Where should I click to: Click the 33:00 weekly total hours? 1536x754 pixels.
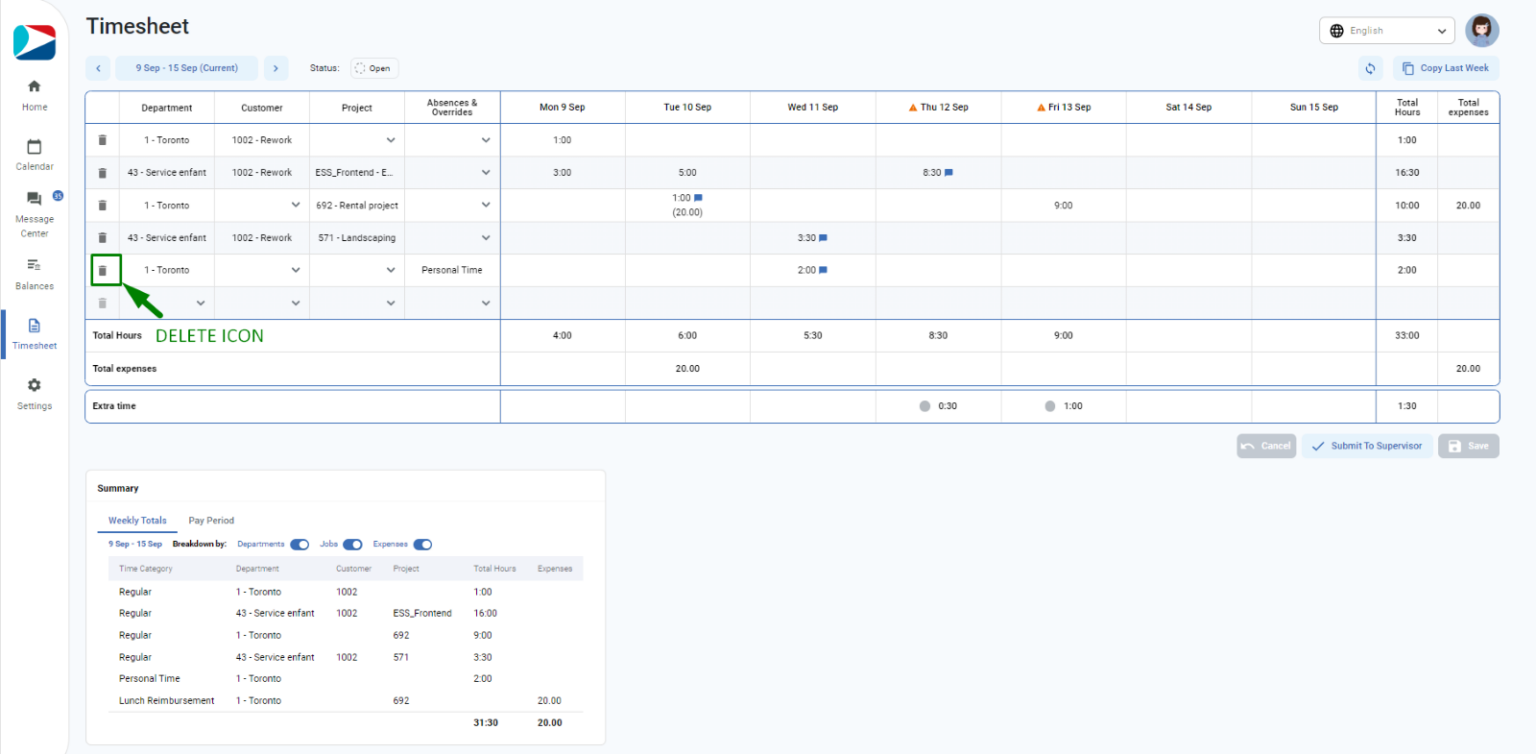tap(1407, 335)
